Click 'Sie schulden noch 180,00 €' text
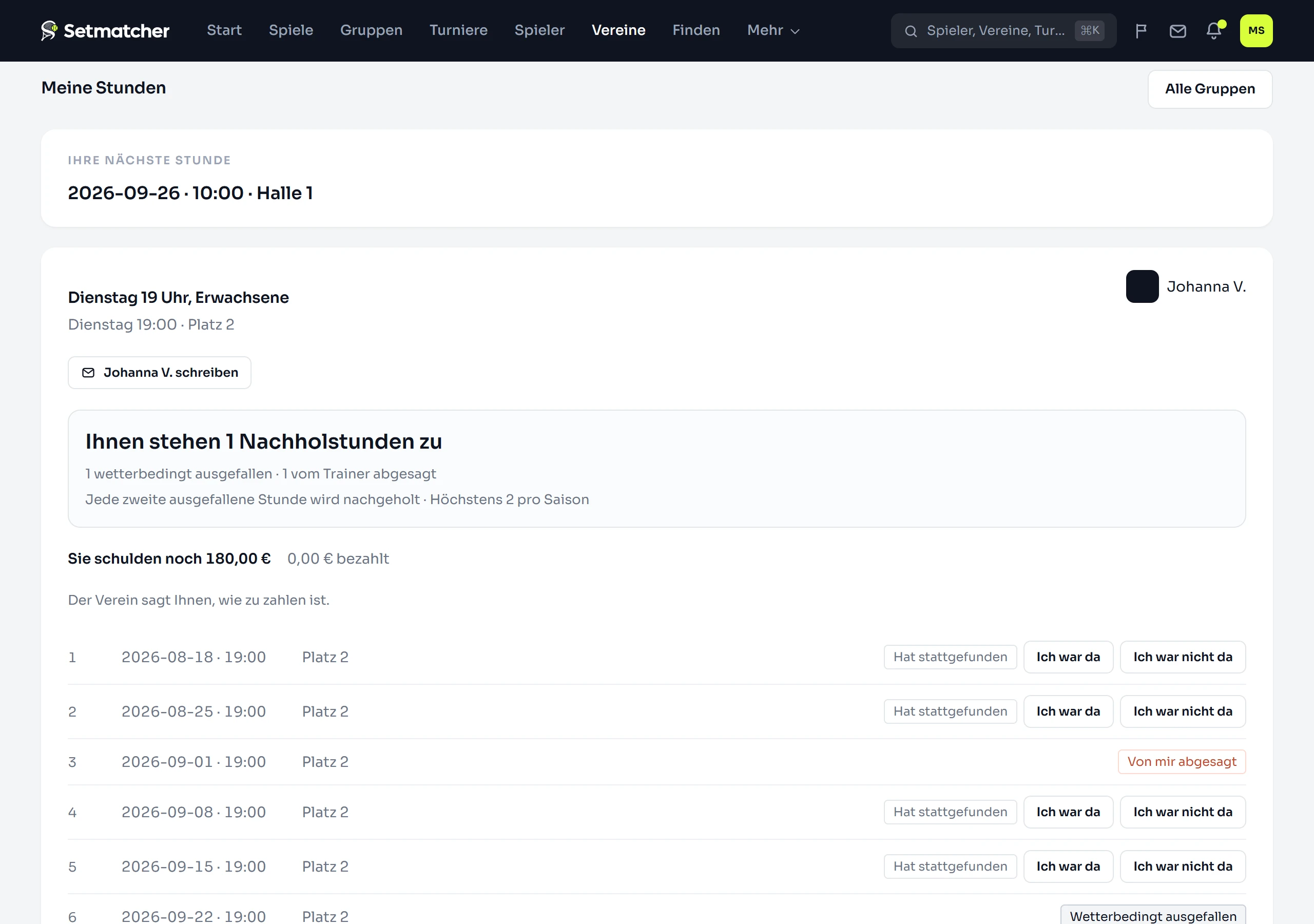This screenshot has width=1314, height=924. [x=169, y=559]
